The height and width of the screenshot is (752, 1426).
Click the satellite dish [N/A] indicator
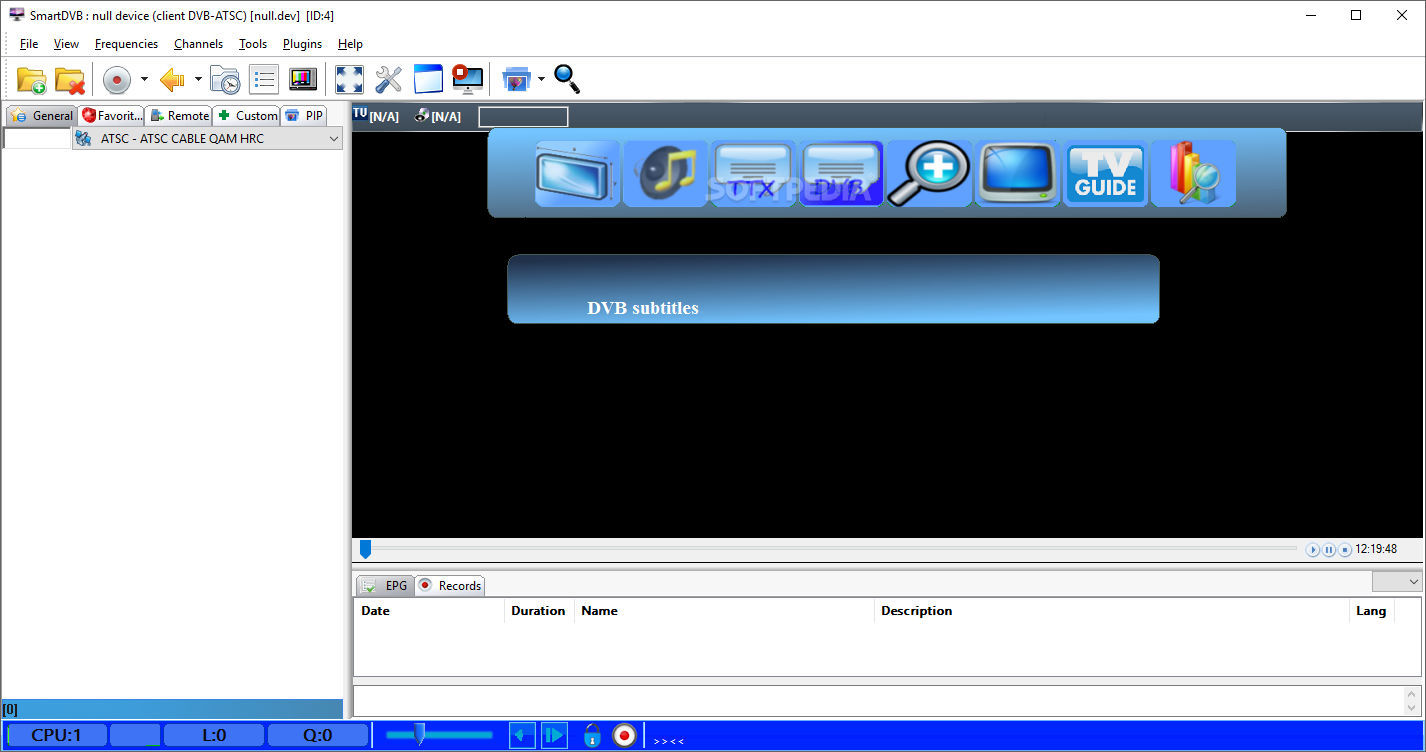point(438,116)
